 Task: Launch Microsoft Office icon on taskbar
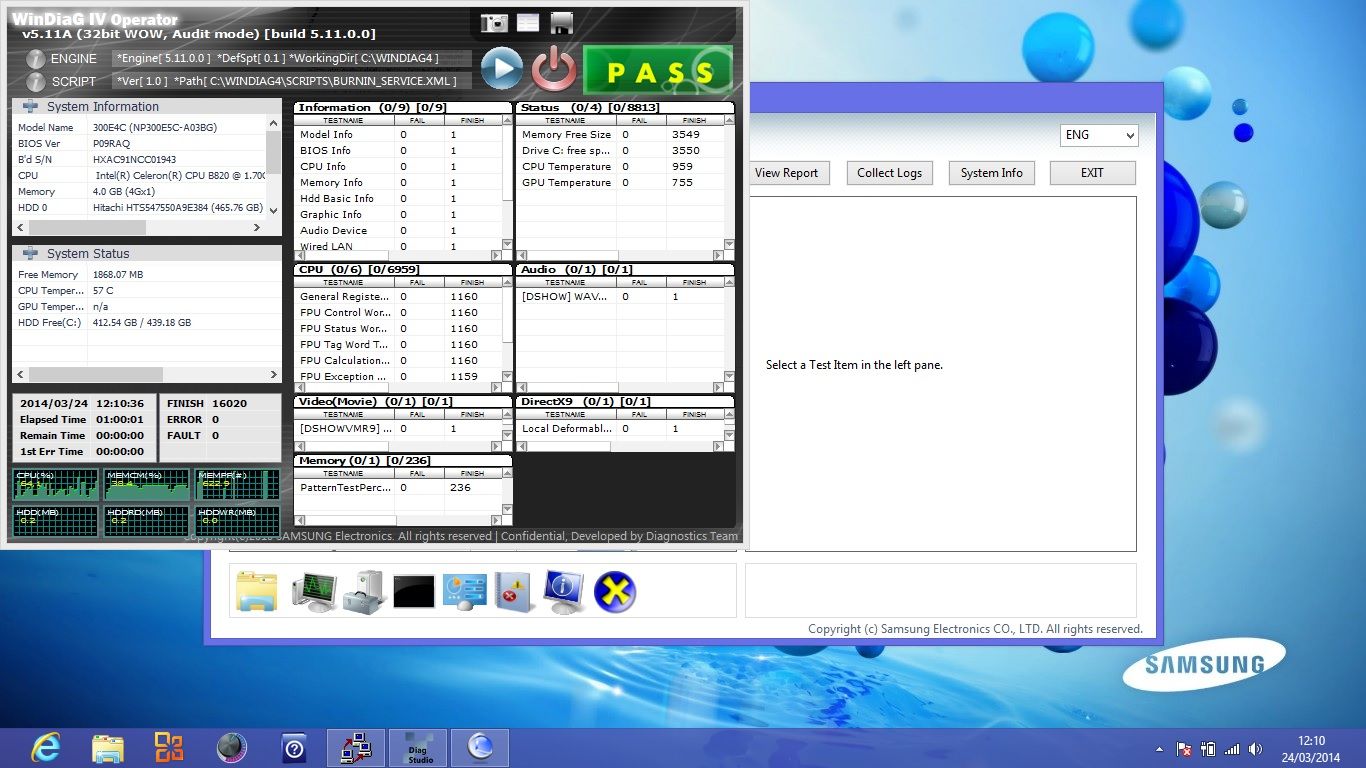coord(169,747)
